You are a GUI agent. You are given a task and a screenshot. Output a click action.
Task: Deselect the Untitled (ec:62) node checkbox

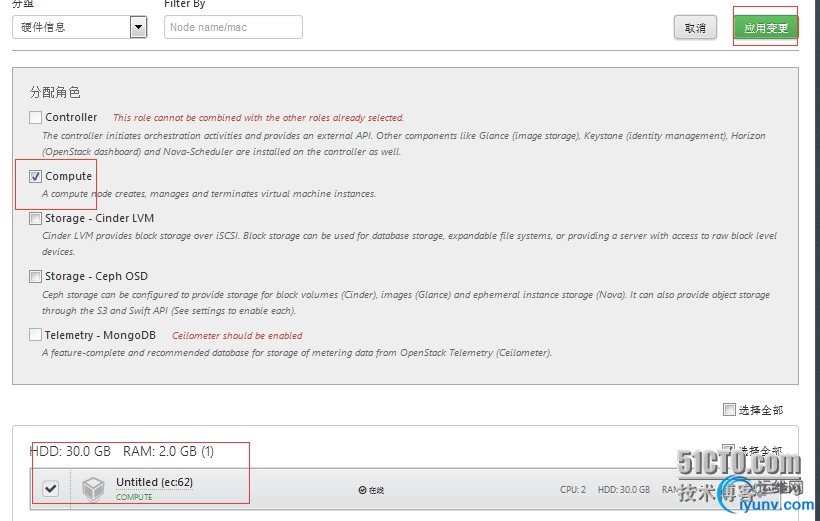coord(51,489)
